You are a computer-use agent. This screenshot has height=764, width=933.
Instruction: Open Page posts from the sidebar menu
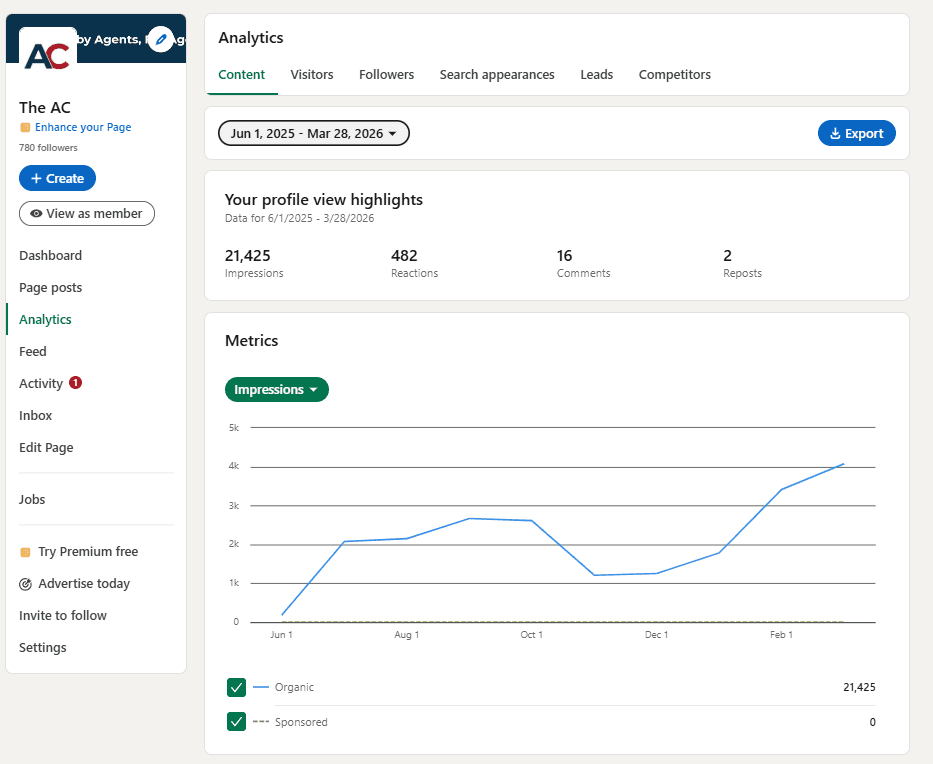pos(51,287)
